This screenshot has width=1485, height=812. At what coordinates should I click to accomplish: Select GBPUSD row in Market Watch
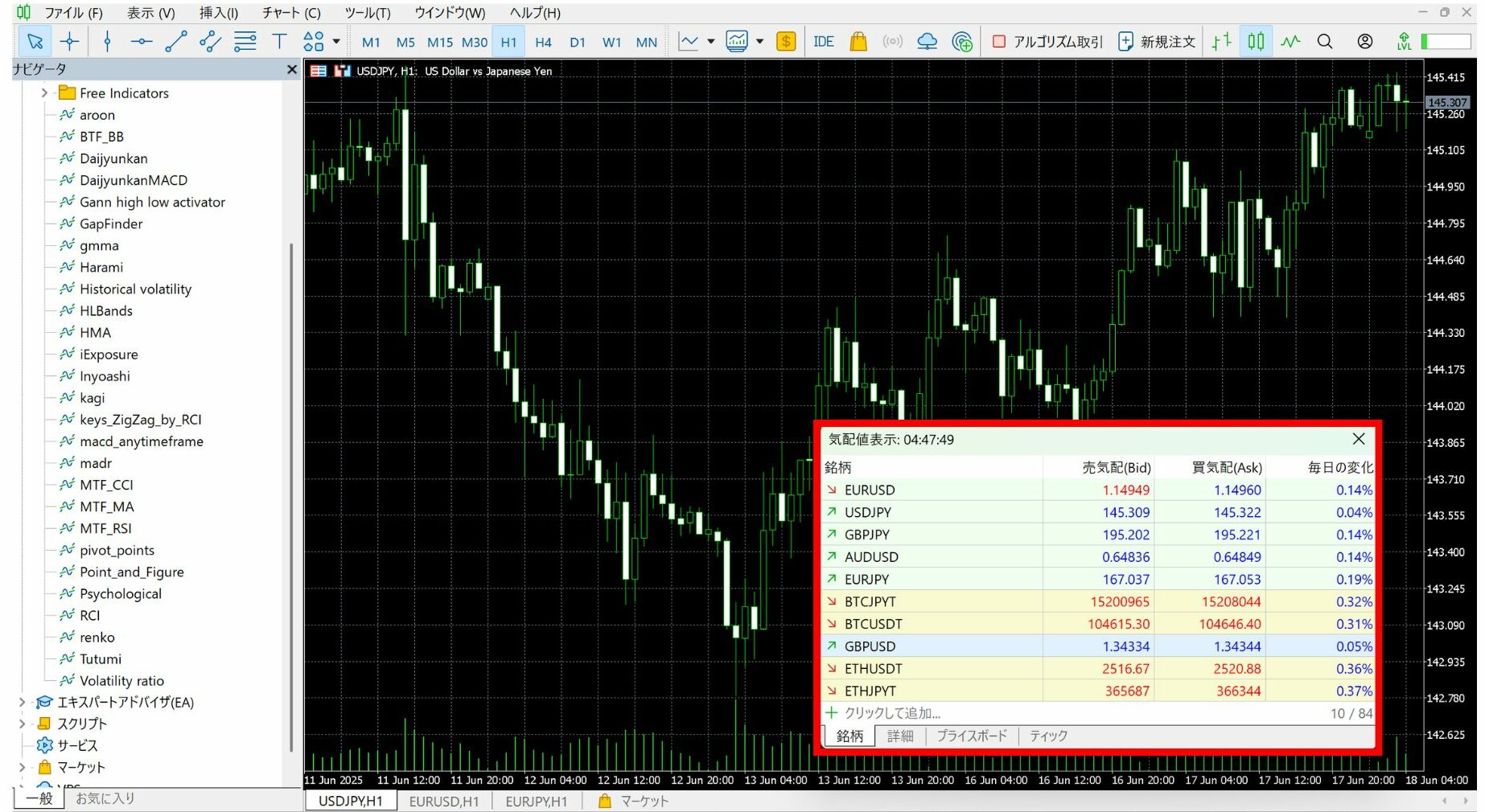[x=869, y=646]
